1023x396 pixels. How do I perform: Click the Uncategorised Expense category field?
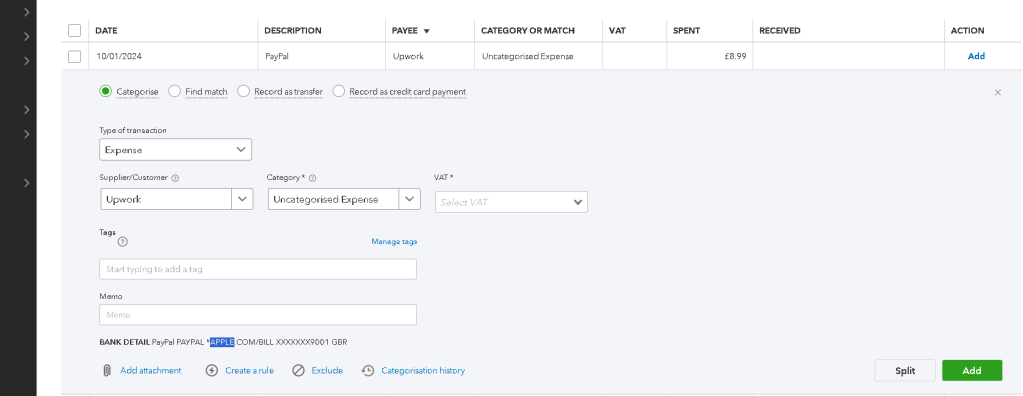[333, 199]
